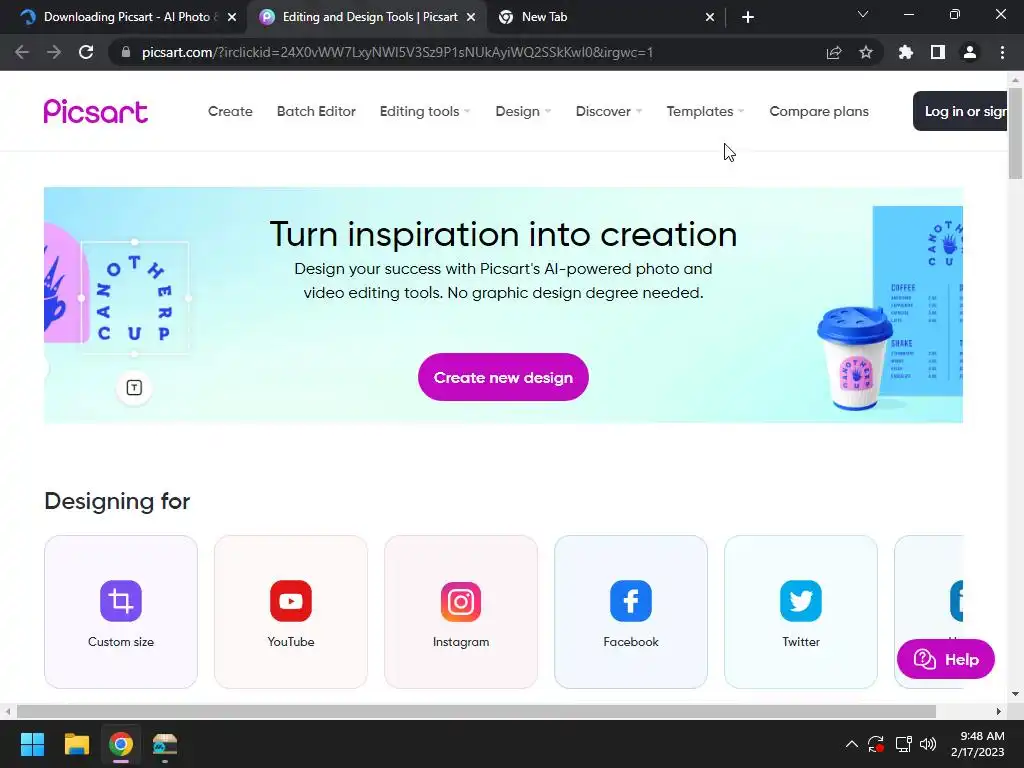1024x768 pixels.
Task: Open the Chrome profile icon
Action: pyautogui.click(x=970, y=52)
